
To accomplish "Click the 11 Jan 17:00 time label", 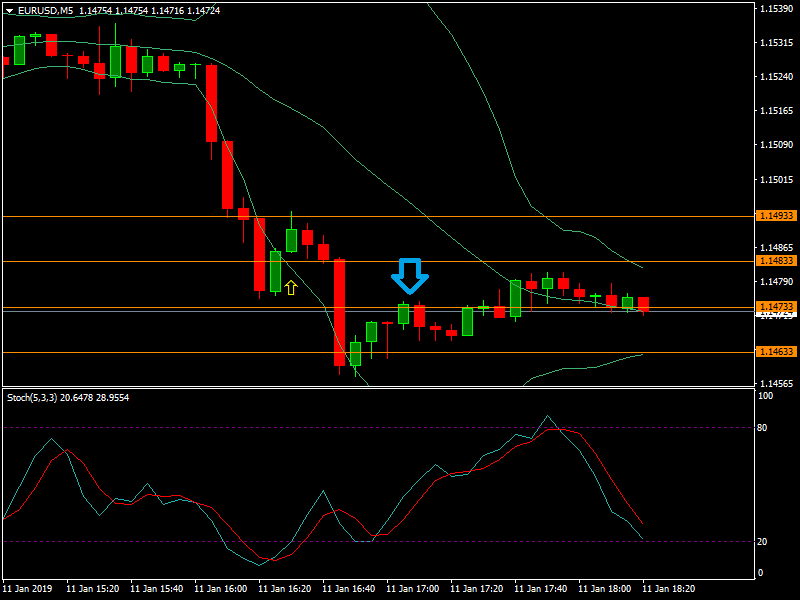I will 412,589.
